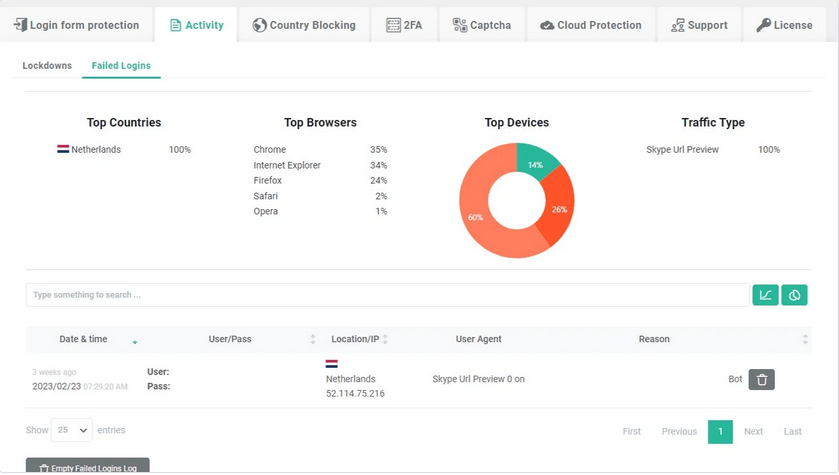Sort by User/Pass column arrows
839x475 pixels.
click(x=313, y=339)
